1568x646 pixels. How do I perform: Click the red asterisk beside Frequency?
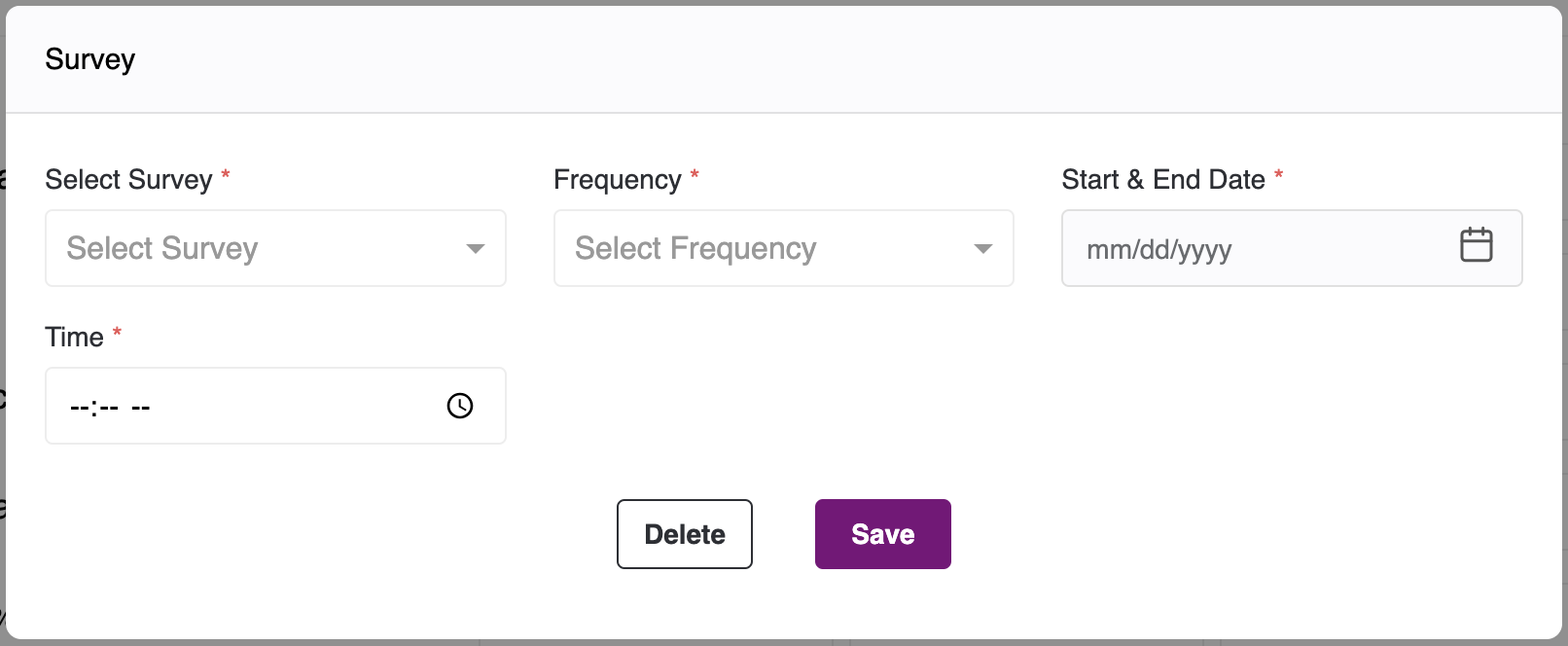pos(695,175)
